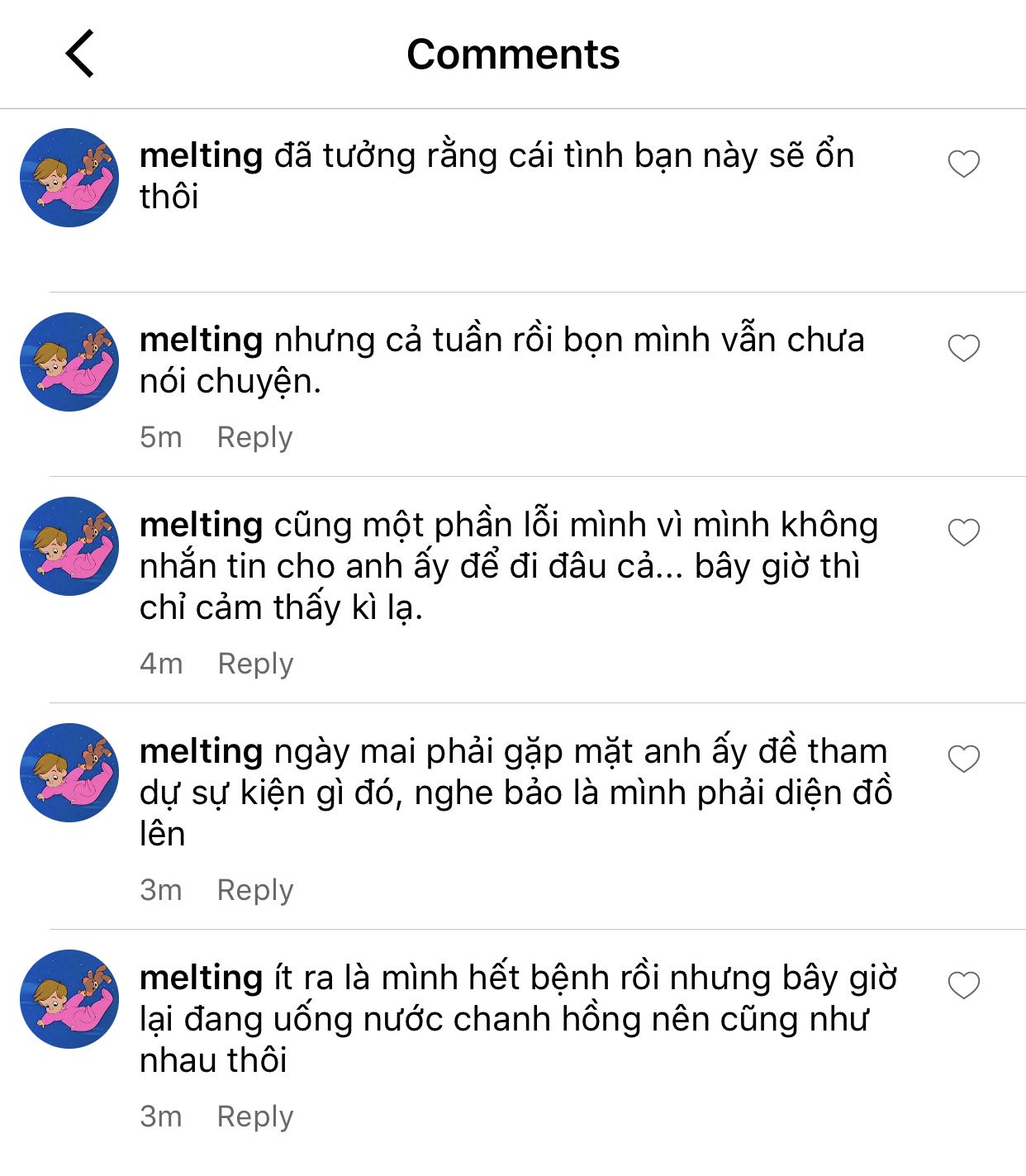This screenshot has width=1026, height=1176.
Task: Open melting's avatar on last comment
Action: click(69, 999)
